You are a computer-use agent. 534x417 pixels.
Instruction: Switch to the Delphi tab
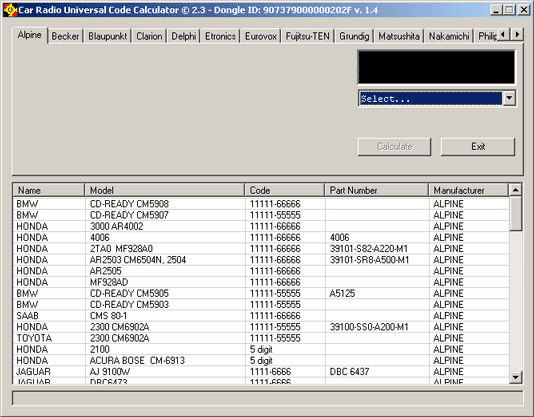pos(184,36)
